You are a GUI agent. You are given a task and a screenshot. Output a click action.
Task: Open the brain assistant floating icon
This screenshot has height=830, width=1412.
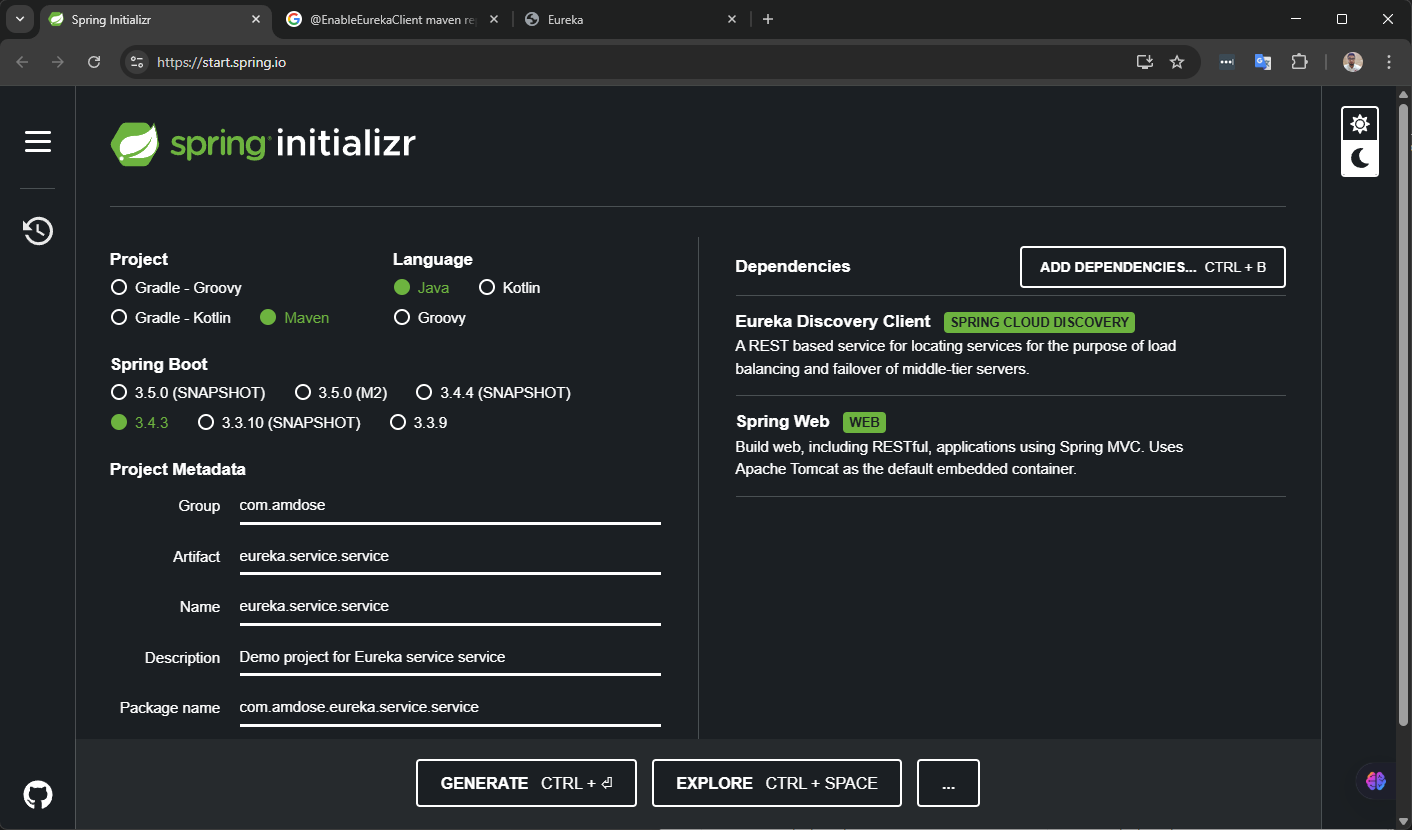(x=1376, y=781)
